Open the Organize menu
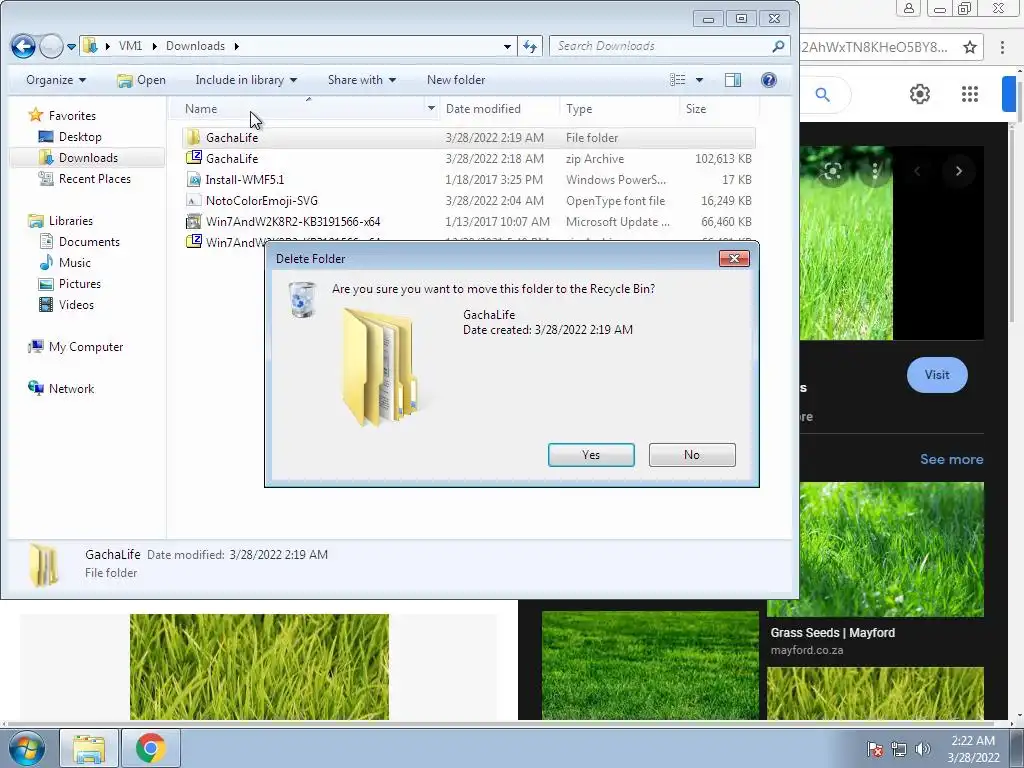1024x768 pixels. (x=56, y=80)
